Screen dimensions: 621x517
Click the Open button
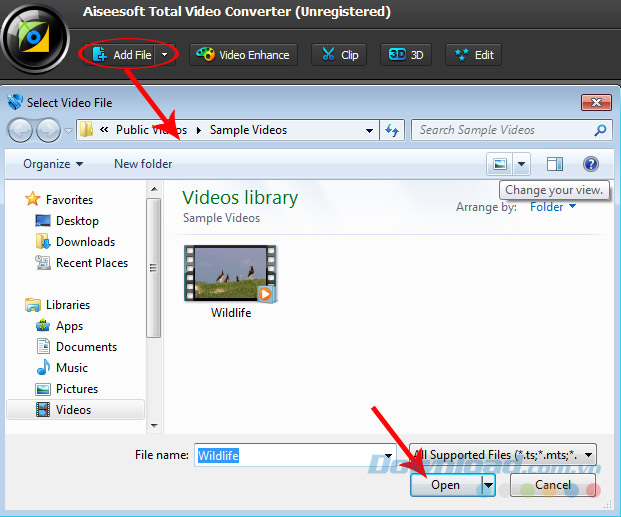point(445,485)
